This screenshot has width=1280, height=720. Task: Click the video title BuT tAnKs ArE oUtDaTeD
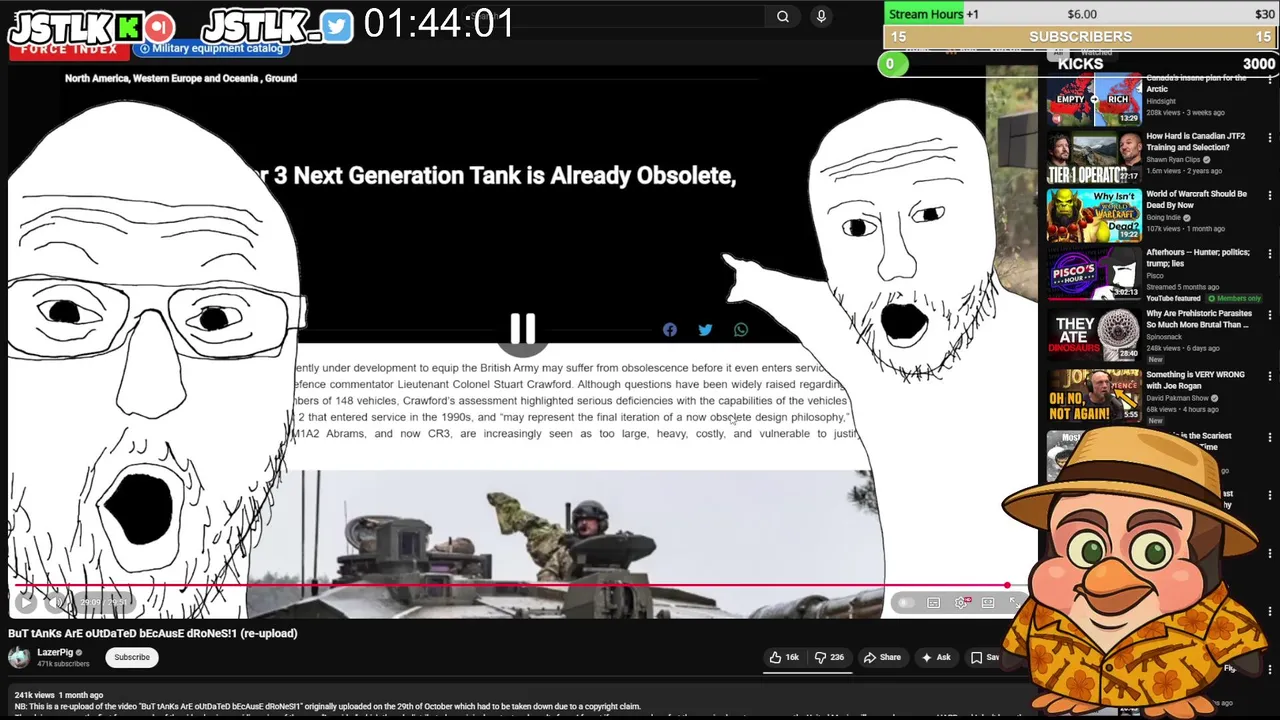[153, 633]
